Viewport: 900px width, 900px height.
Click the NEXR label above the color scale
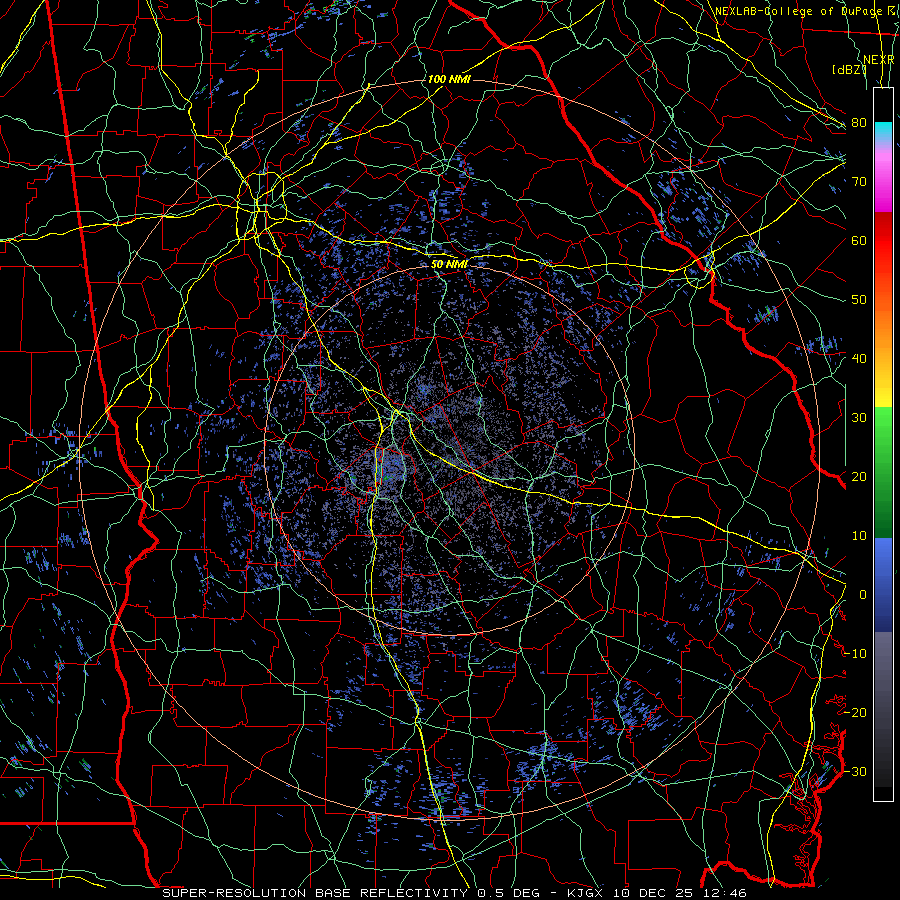click(879, 60)
